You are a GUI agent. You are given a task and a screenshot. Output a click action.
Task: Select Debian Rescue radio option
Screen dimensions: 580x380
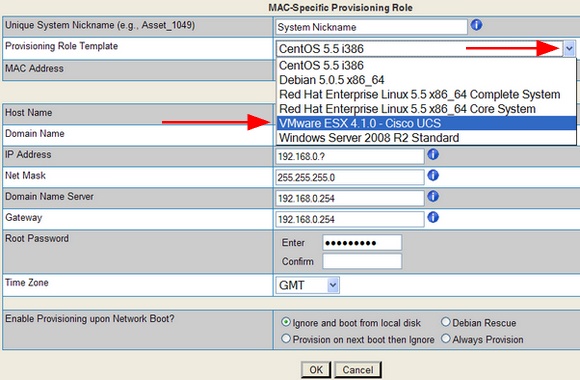coord(446,322)
